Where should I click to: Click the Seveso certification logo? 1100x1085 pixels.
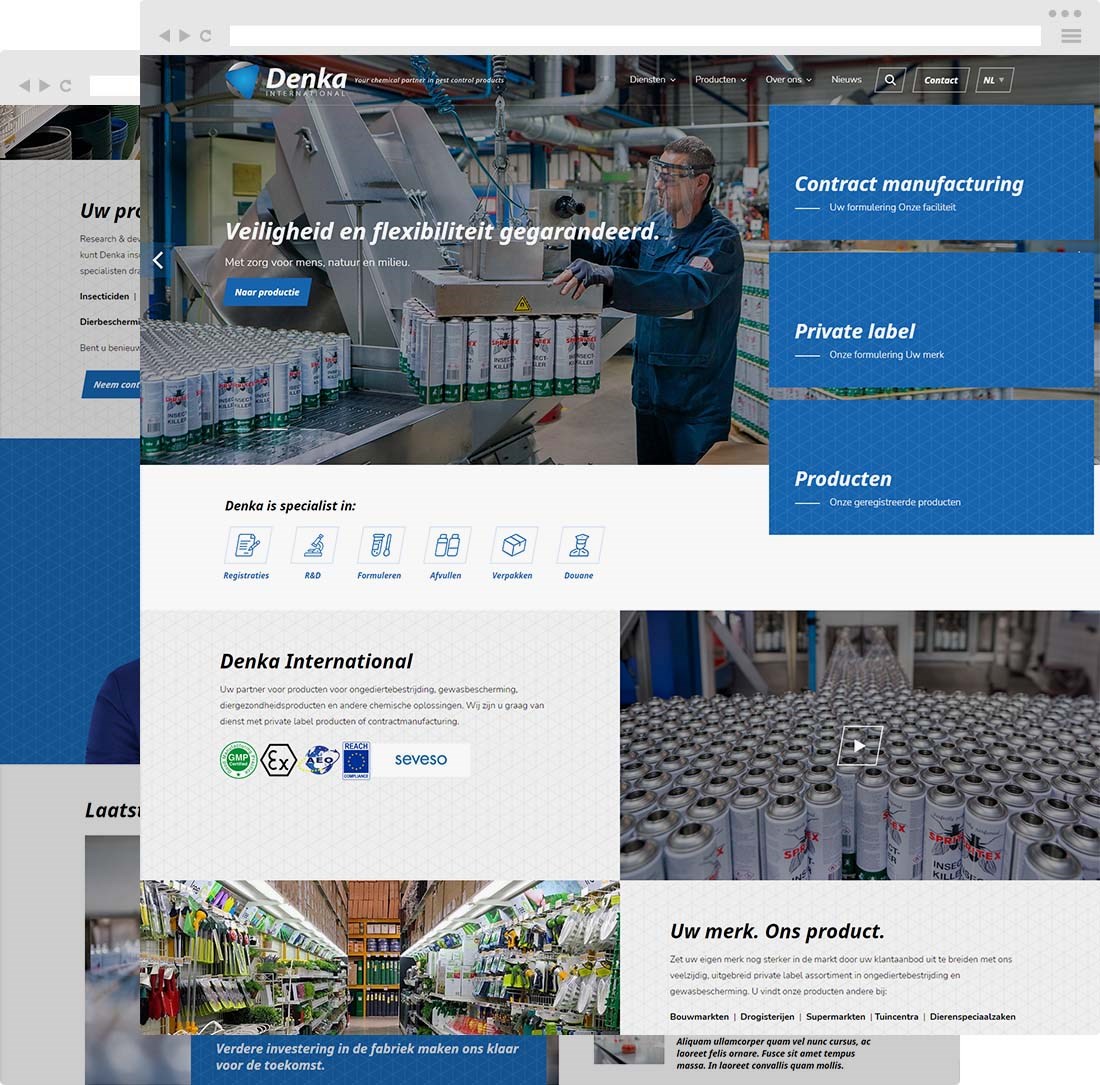point(421,760)
